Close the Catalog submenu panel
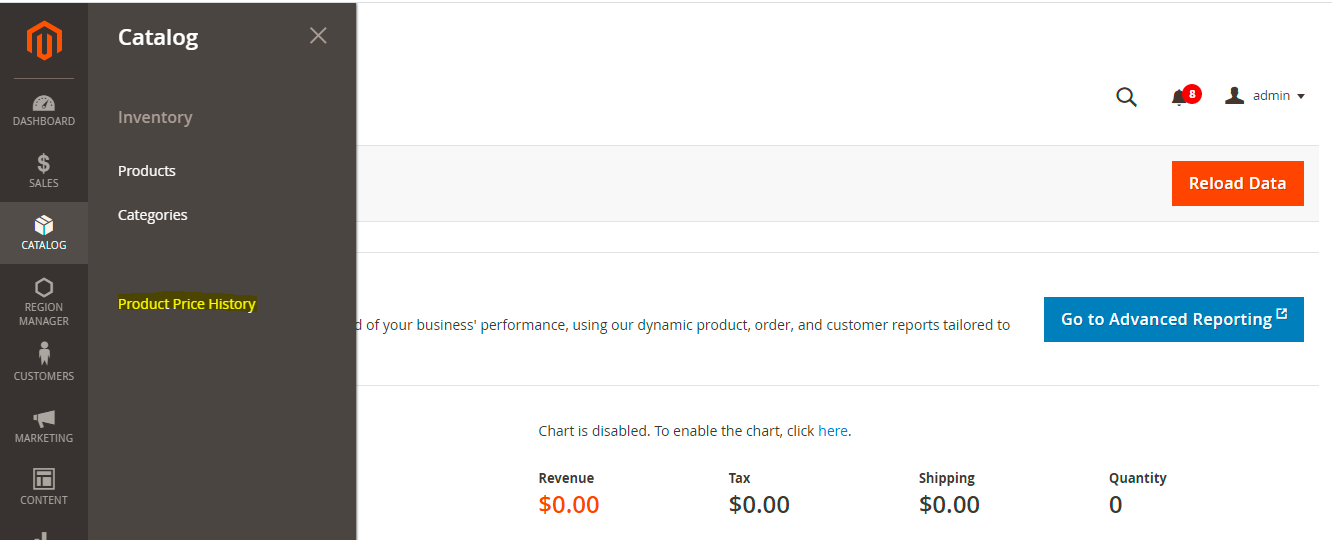 318,36
